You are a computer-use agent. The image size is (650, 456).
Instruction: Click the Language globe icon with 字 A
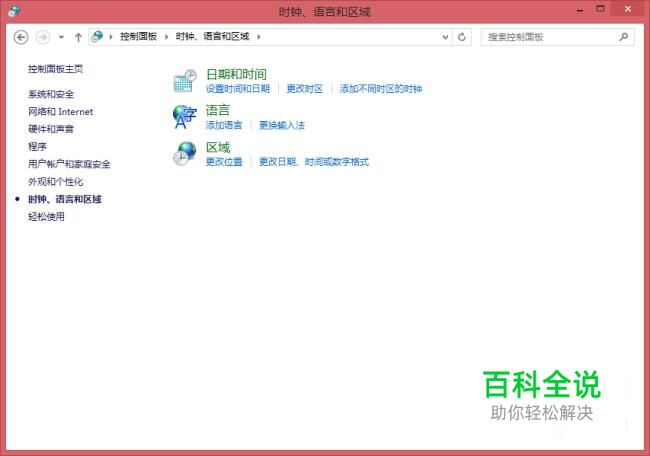[x=184, y=117]
